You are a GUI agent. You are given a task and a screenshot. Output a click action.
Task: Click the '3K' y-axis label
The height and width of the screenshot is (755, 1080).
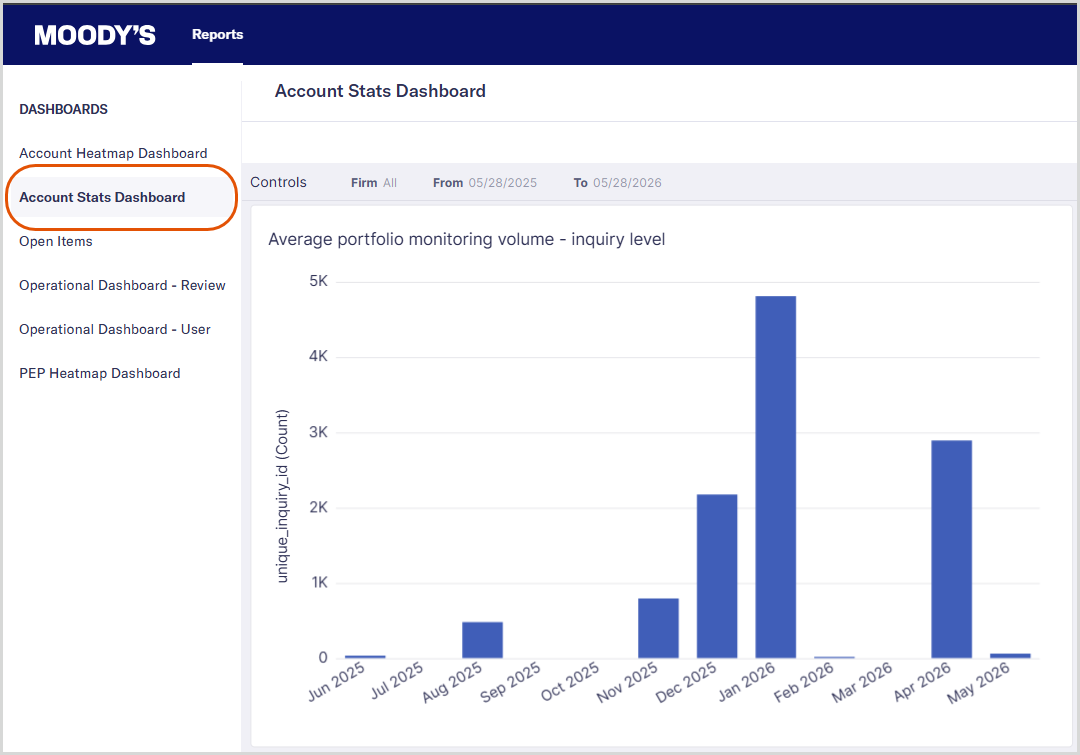(x=318, y=432)
